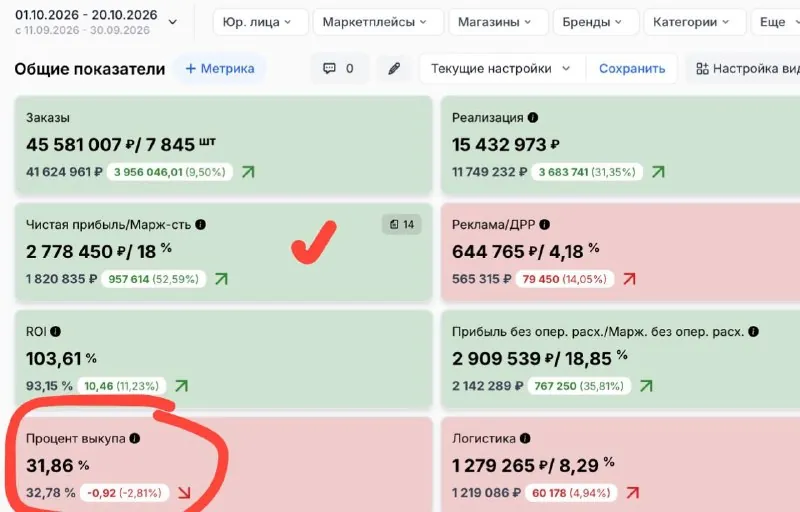Expand the Магазины filter
800x512 pixels.
coord(498,22)
